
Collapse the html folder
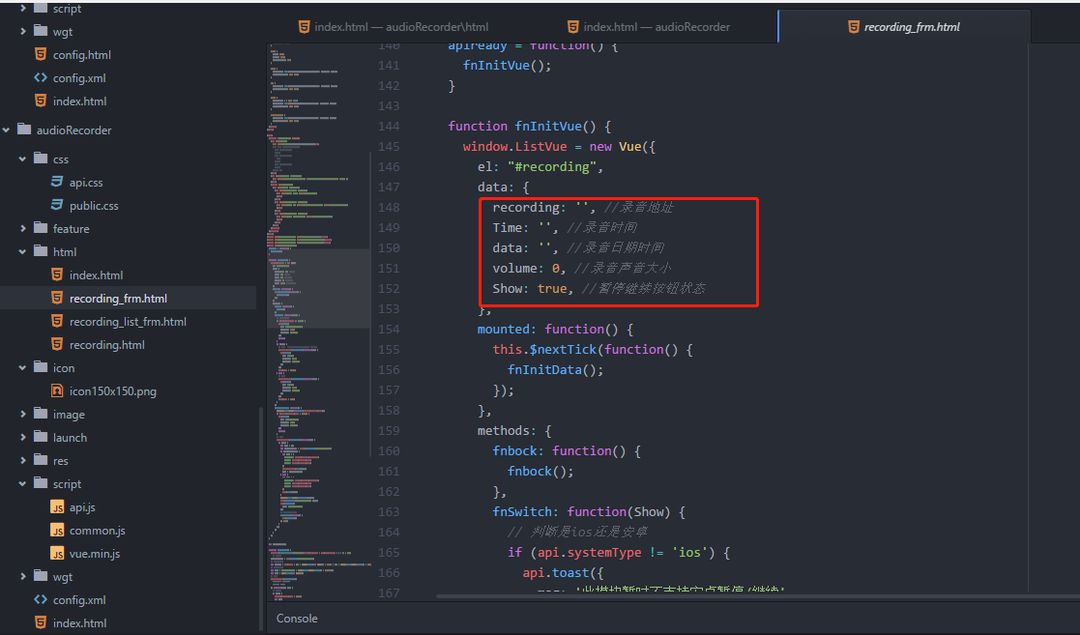[x=23, y=252]
